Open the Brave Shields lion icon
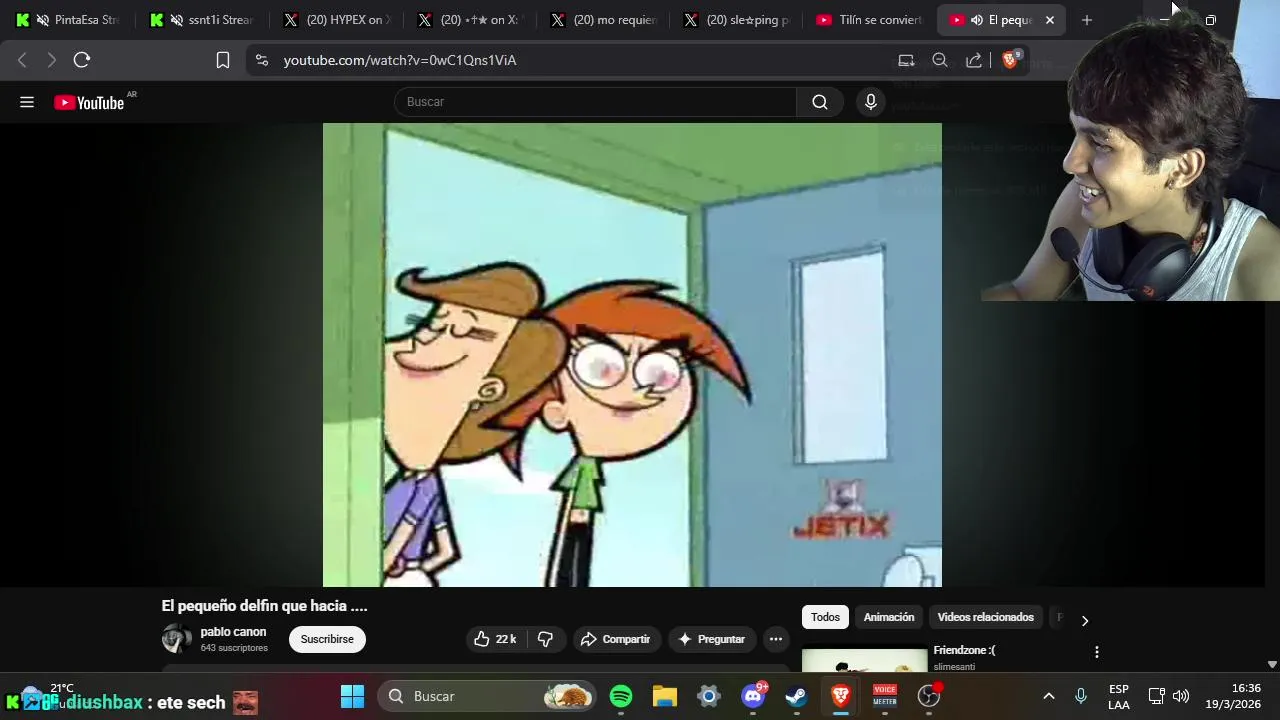 tap(1010, 60)
